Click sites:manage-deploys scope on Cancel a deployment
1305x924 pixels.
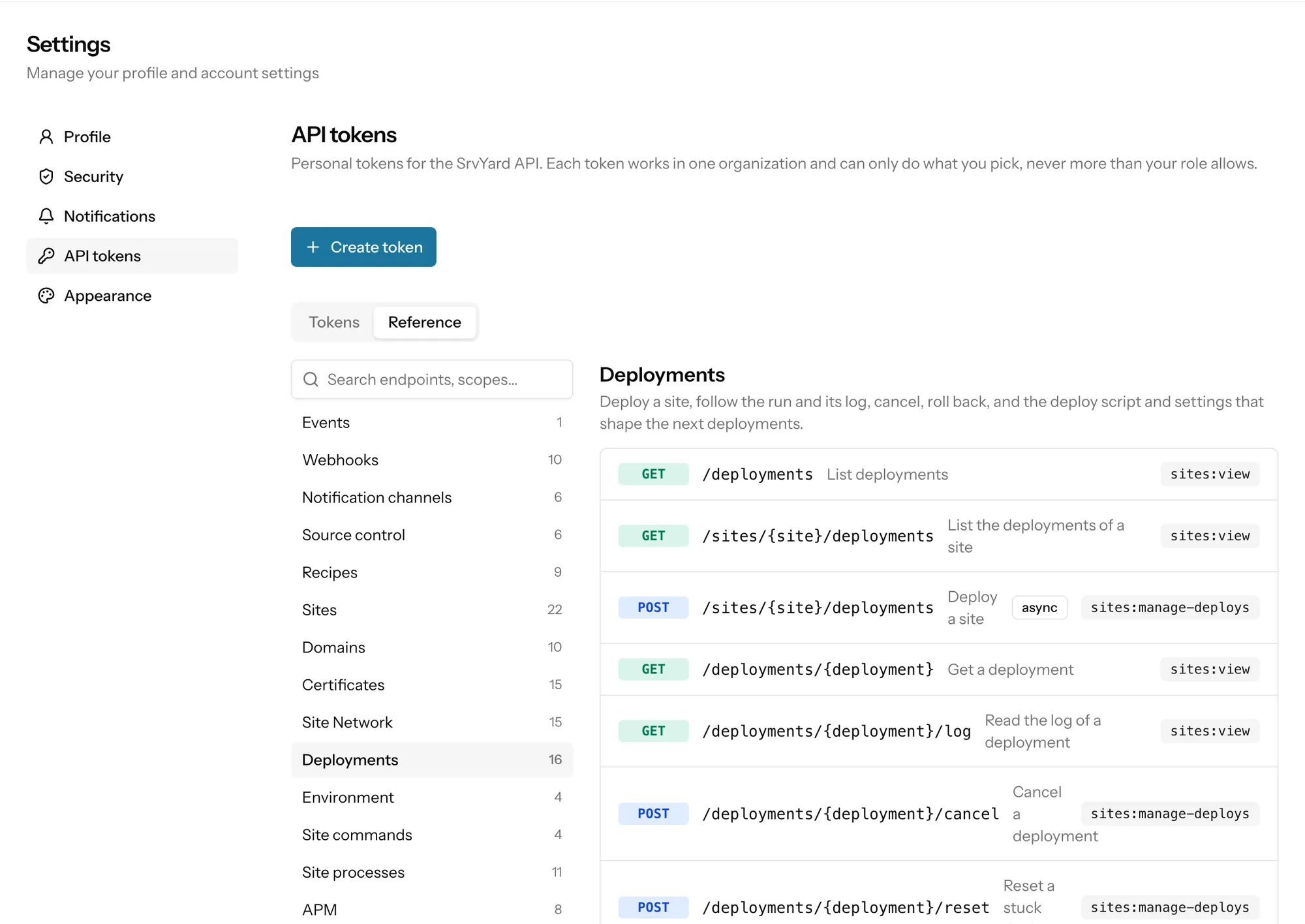[1170, 814]
